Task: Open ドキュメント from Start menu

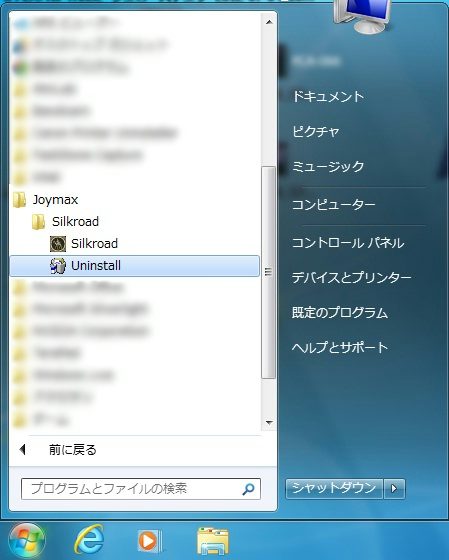Action: point(328,96)
